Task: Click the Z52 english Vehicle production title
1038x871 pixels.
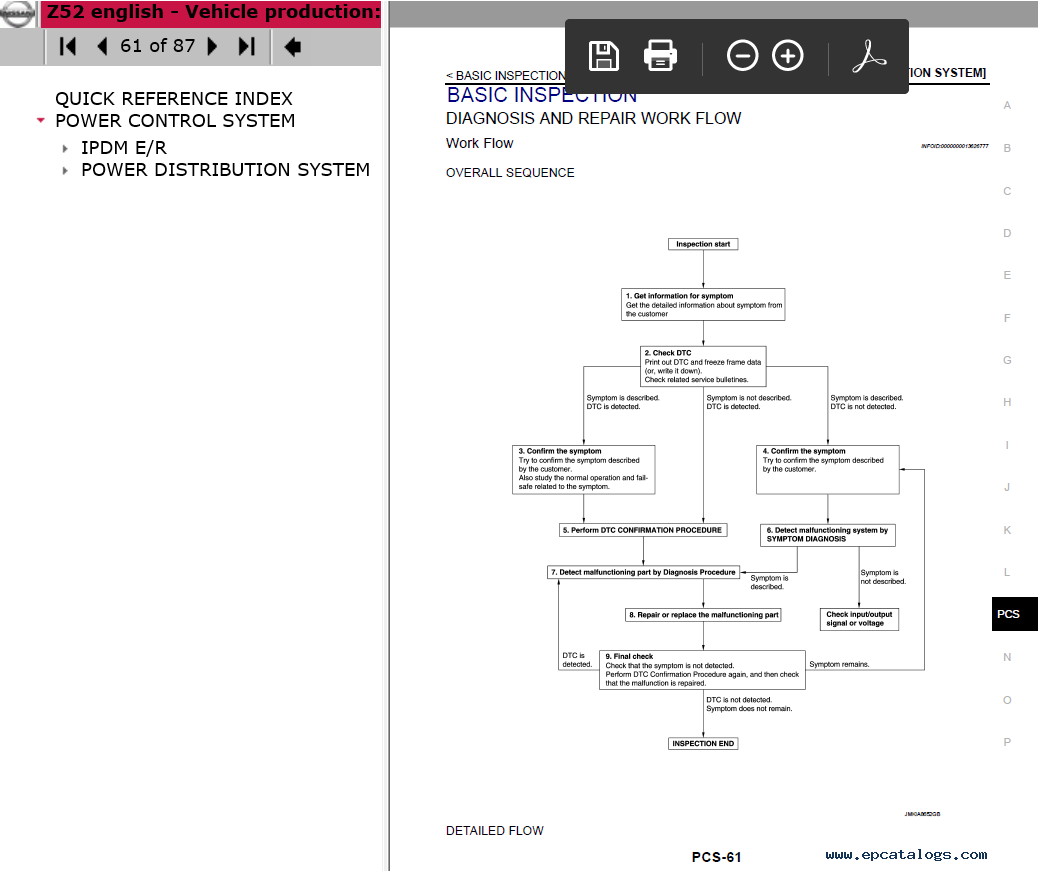Action: tap(213, 12)
